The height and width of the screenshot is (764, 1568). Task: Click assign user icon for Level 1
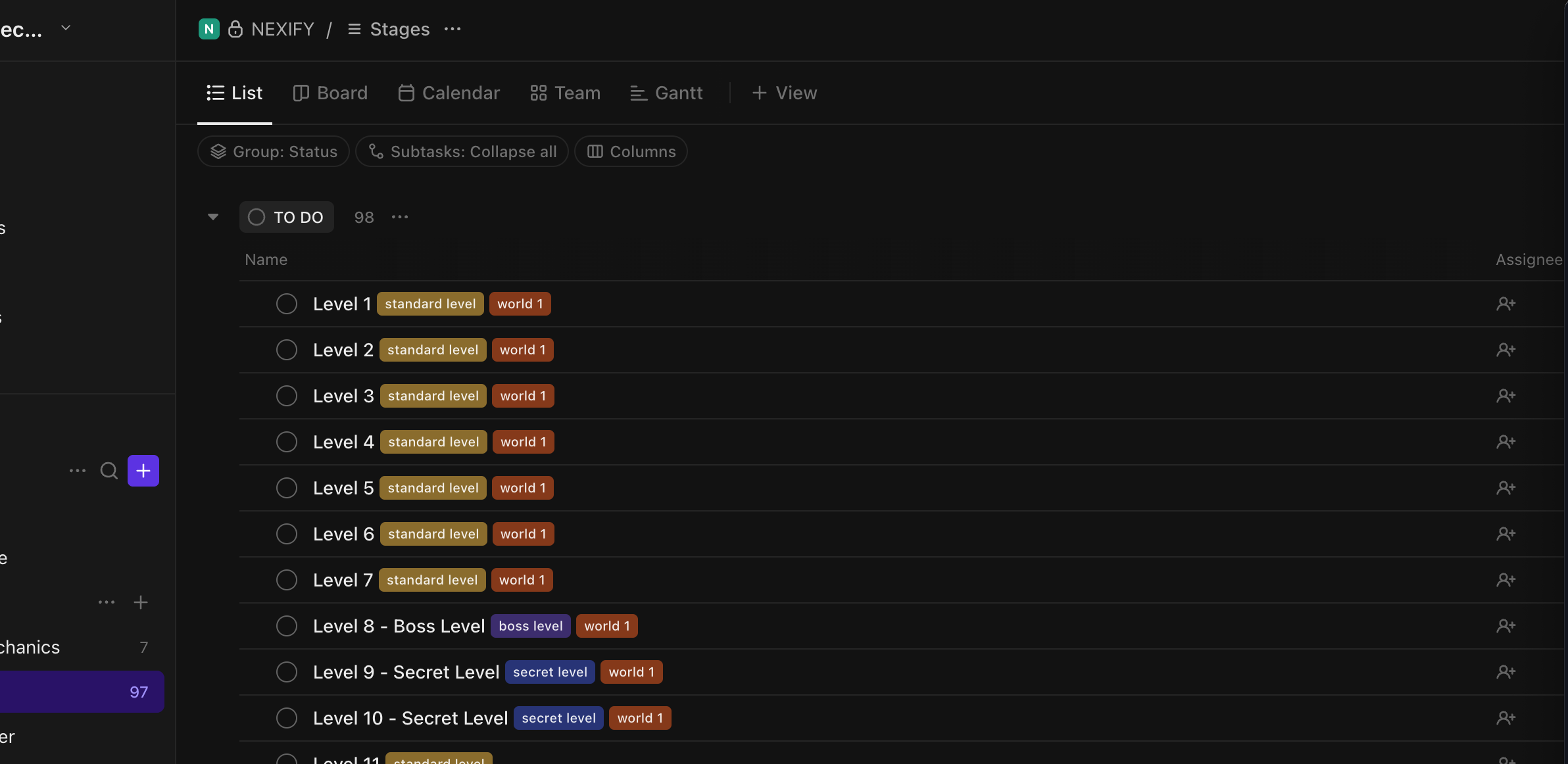pyautogui.click(x=1506, y=304)
